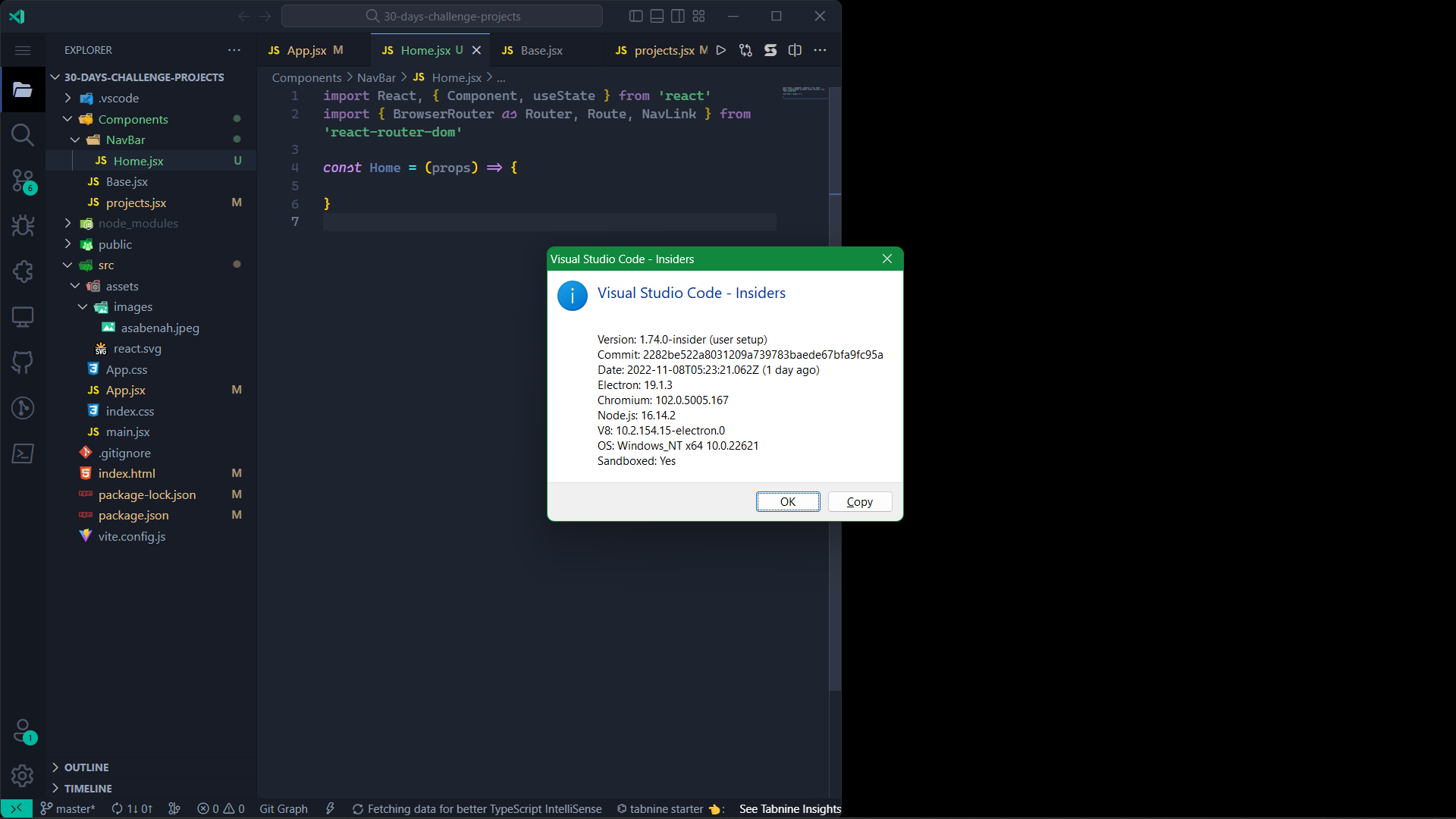Screen dimensions: 1456x819
Task: Toggle the panel layout icon in the title bar
Action: [x=657, y=16]
